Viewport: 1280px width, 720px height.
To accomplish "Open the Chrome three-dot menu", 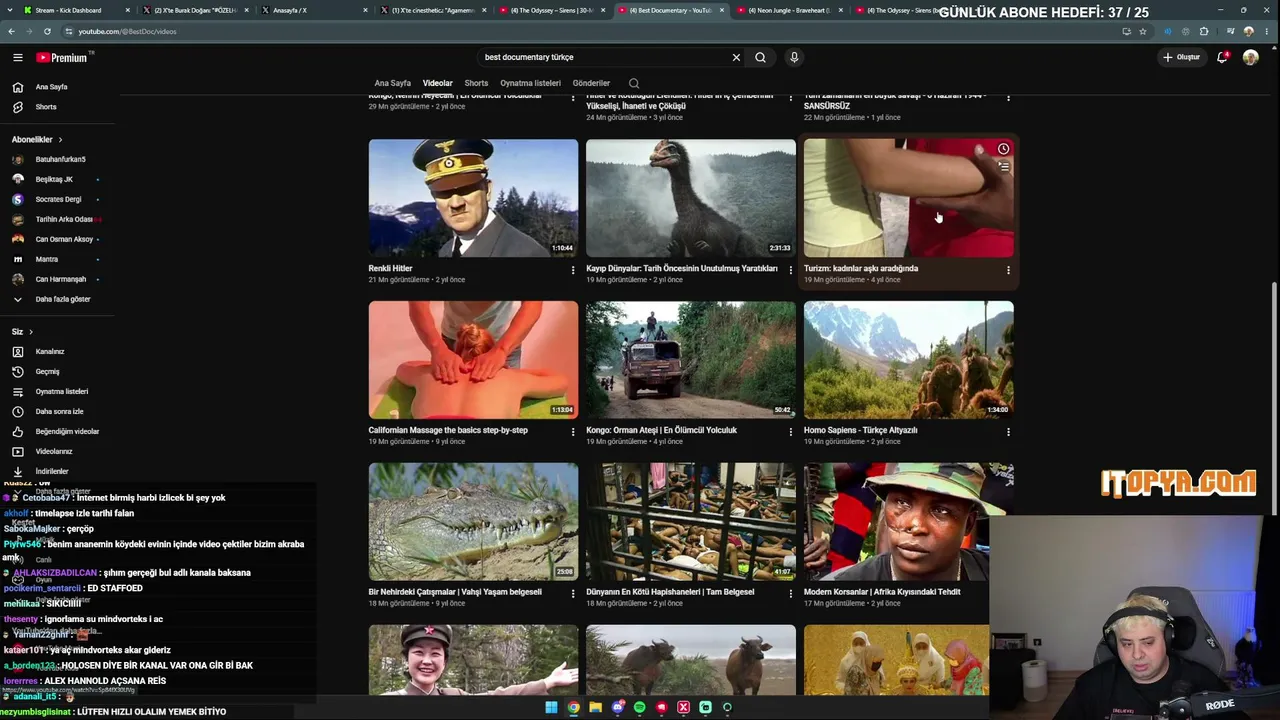I will [x=1268, y=31].
